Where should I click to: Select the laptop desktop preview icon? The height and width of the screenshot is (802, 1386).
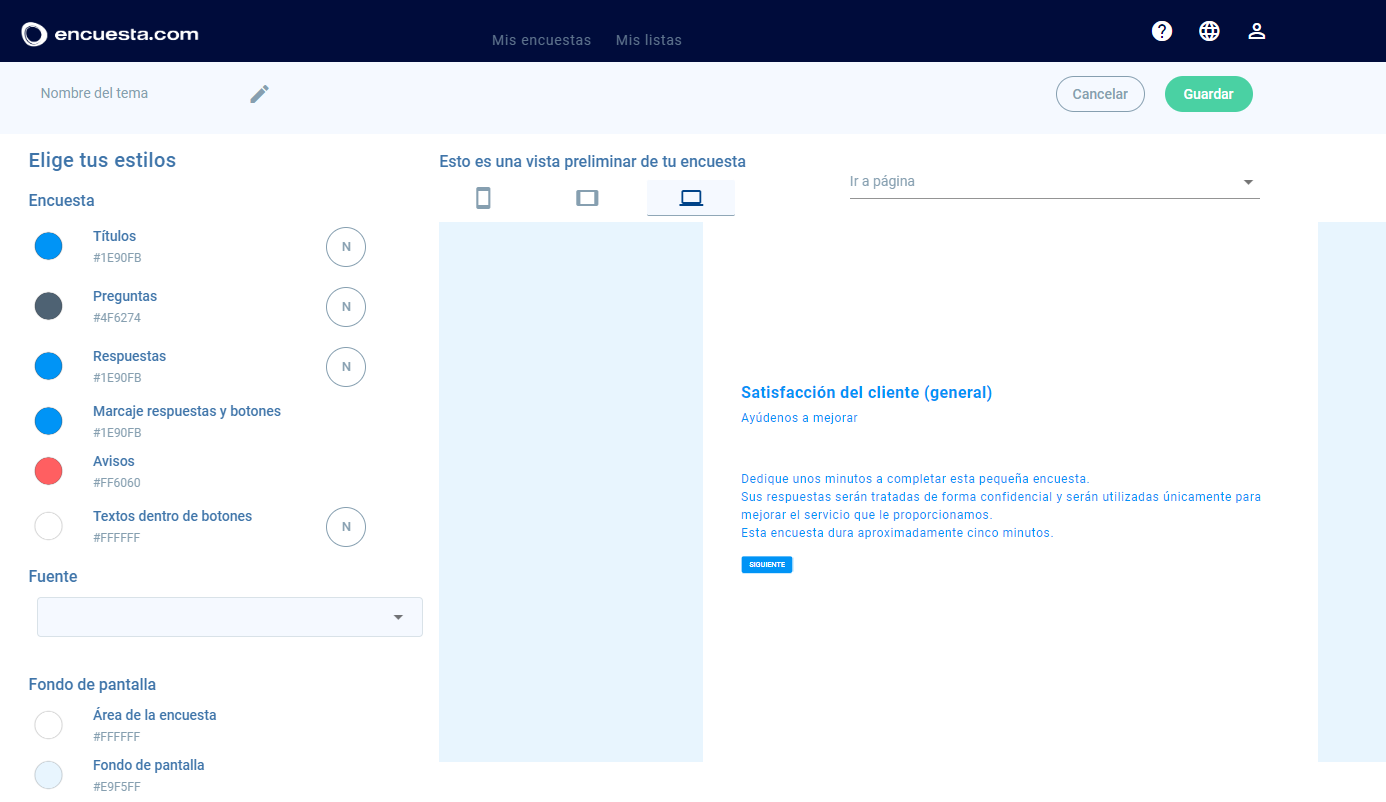(691, 198)
